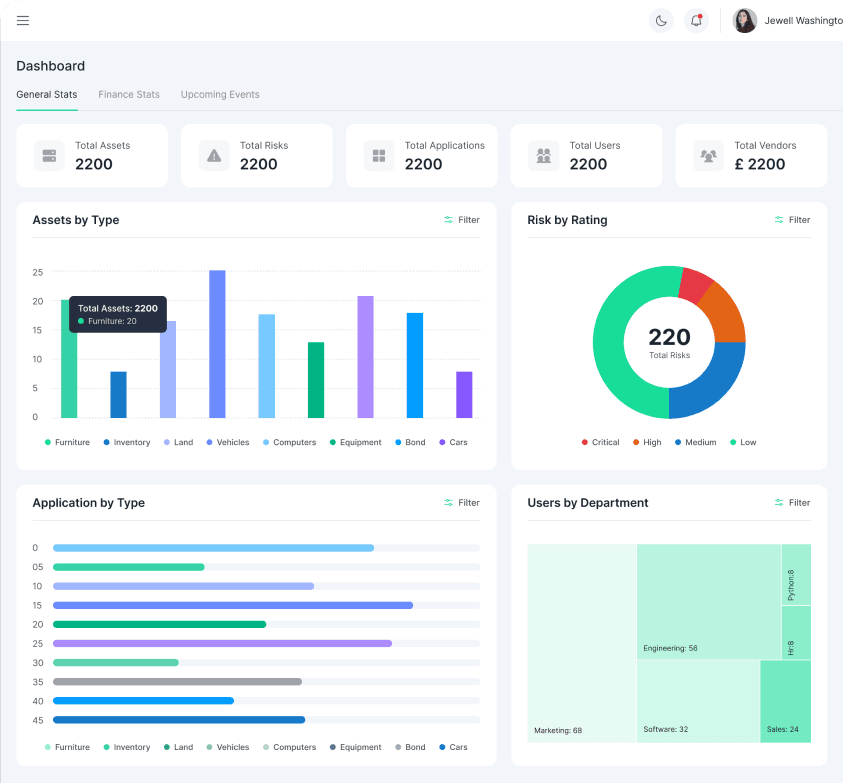This screenshot has width=843, height=783.
Task: Click the Total Risks warning icon
Action: pyautogui.click(x=214, y=156)
